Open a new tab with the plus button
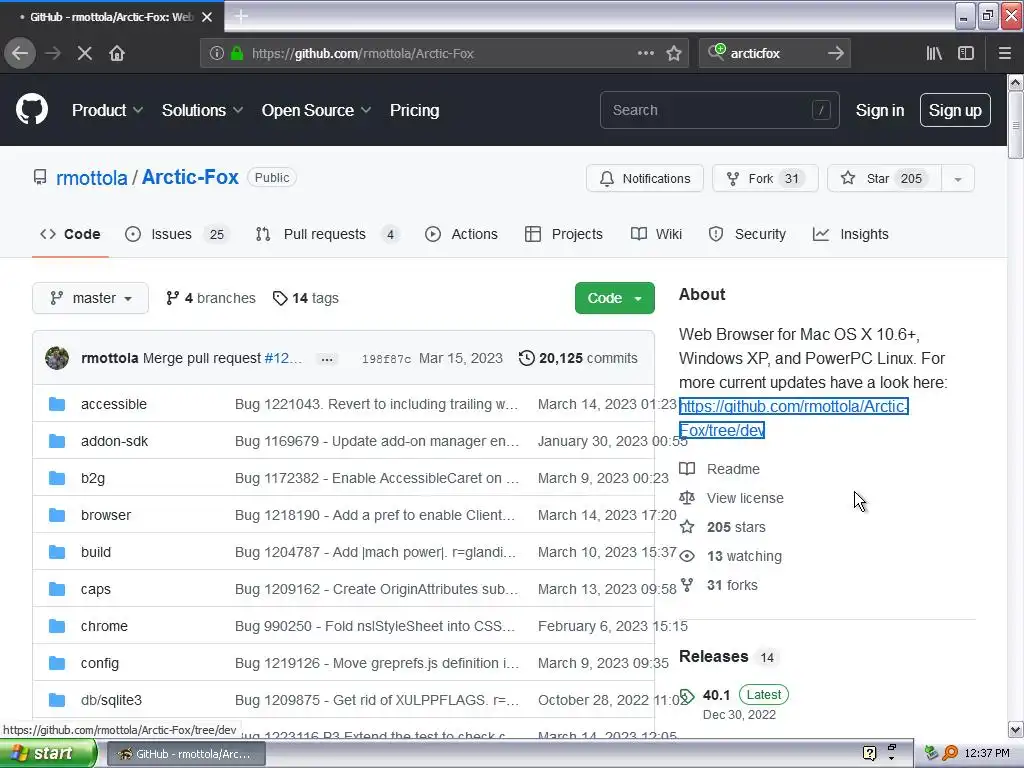The image size is (1024, 768). click(x=241, y=16)
